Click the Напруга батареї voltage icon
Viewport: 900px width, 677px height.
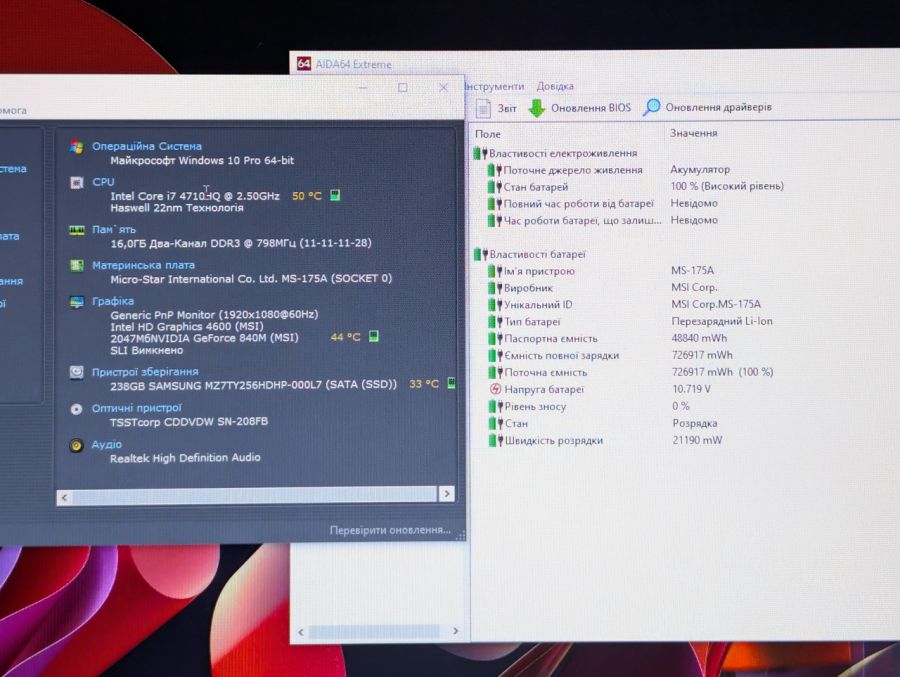[495, 389]
